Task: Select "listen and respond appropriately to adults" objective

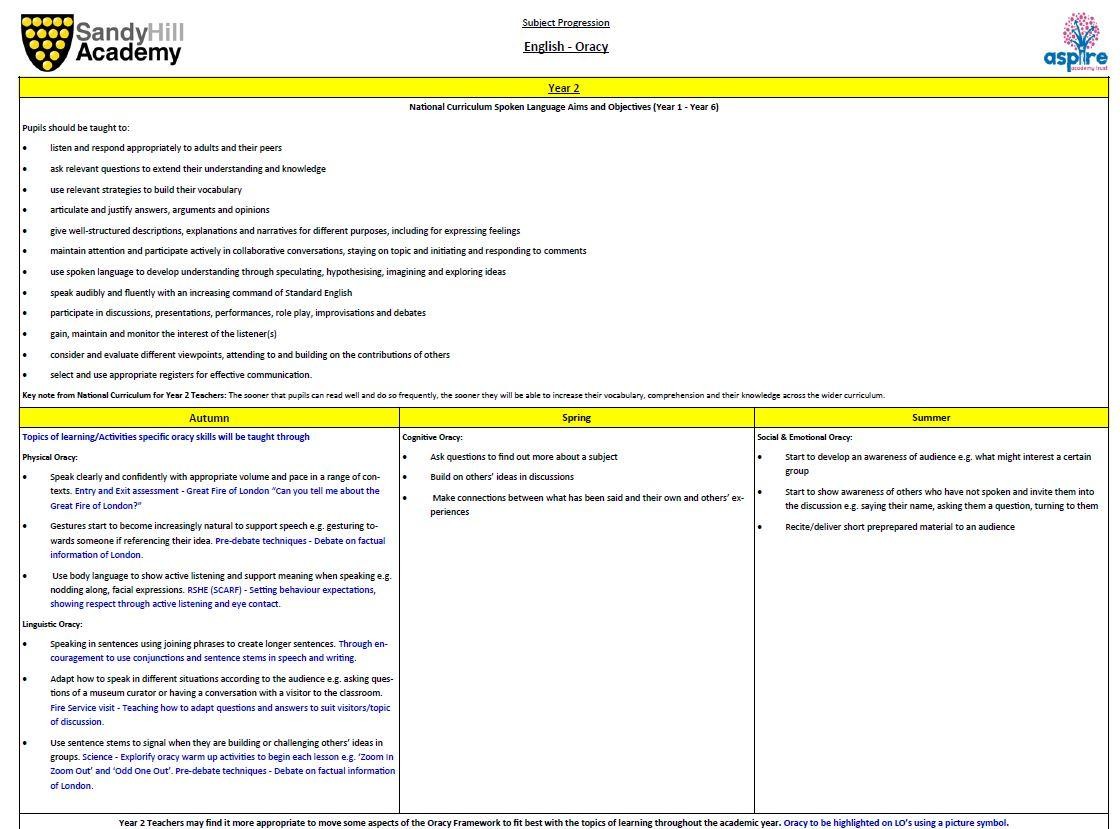Action: [166, 148]
